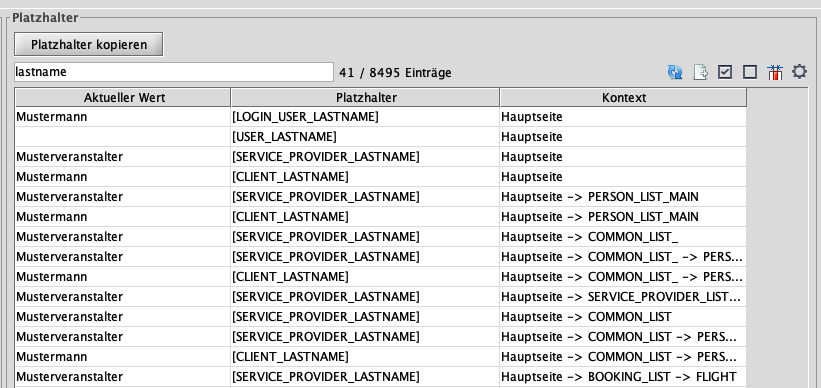Select Hauptseite -> PERSON_LIST_MAIN for CLIENT_LASTNAME
This screenshot has height=388, width=821.
click(600, 217)
